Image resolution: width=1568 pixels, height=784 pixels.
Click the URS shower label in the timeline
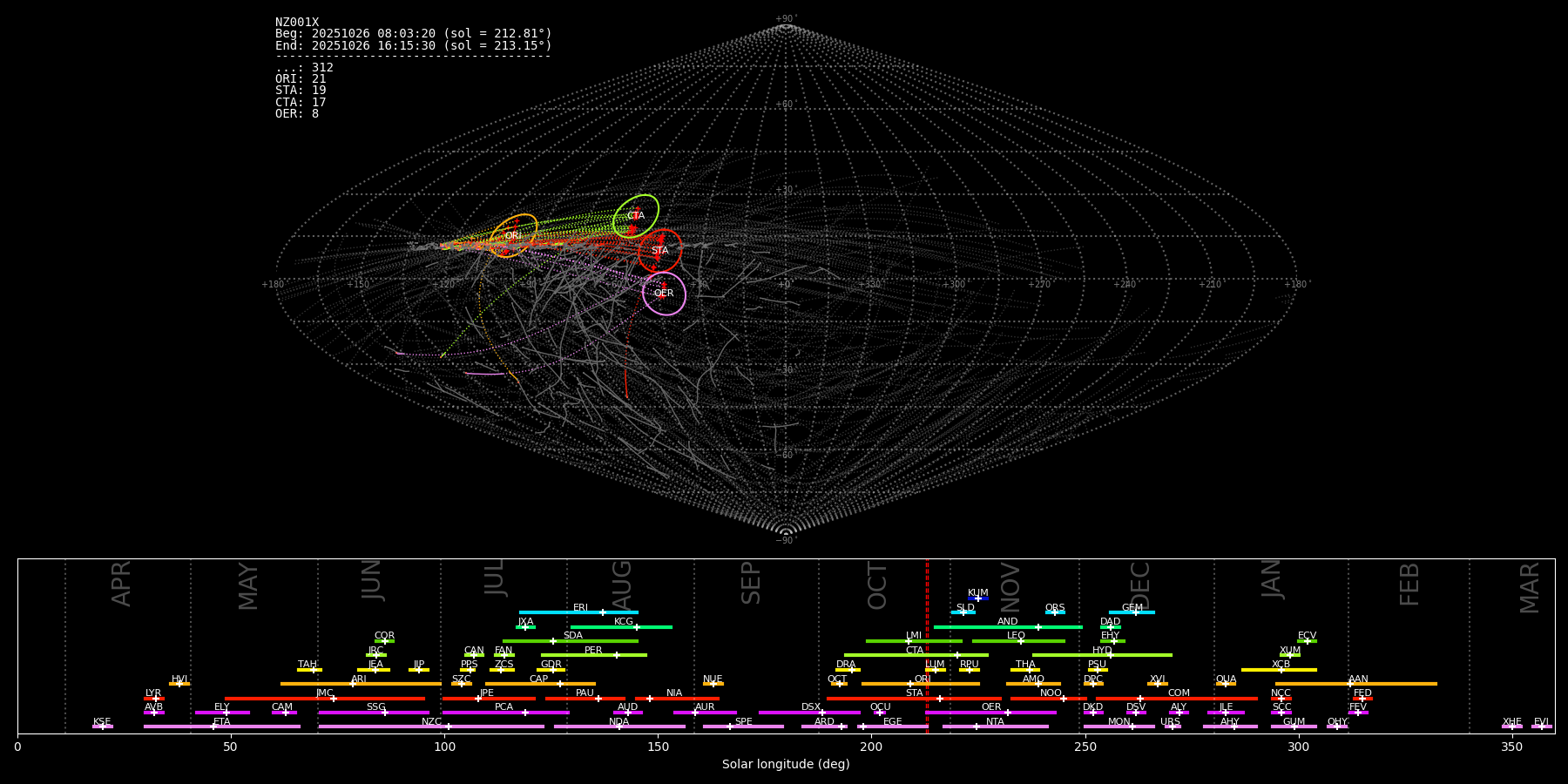click(x=1170, y=722)
